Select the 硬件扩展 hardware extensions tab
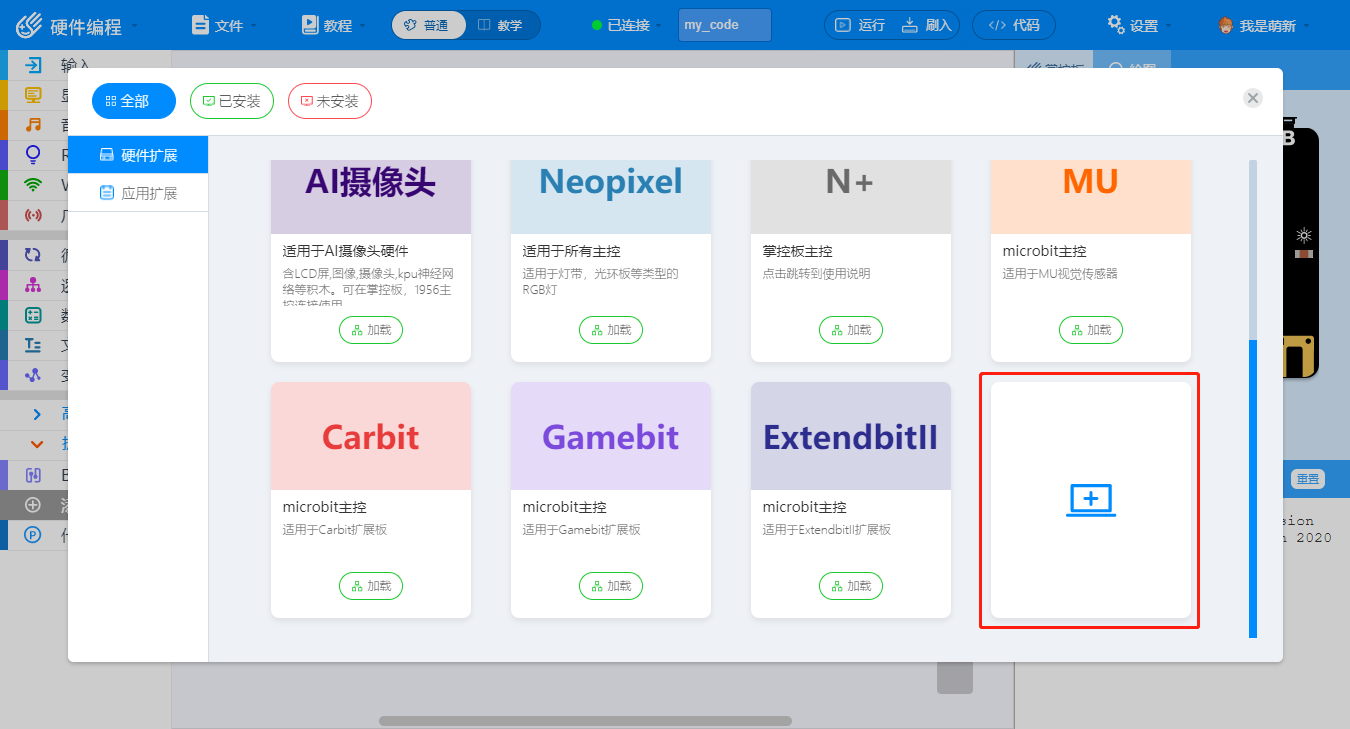Viewport: 1350px width, 729px height. 138,155
